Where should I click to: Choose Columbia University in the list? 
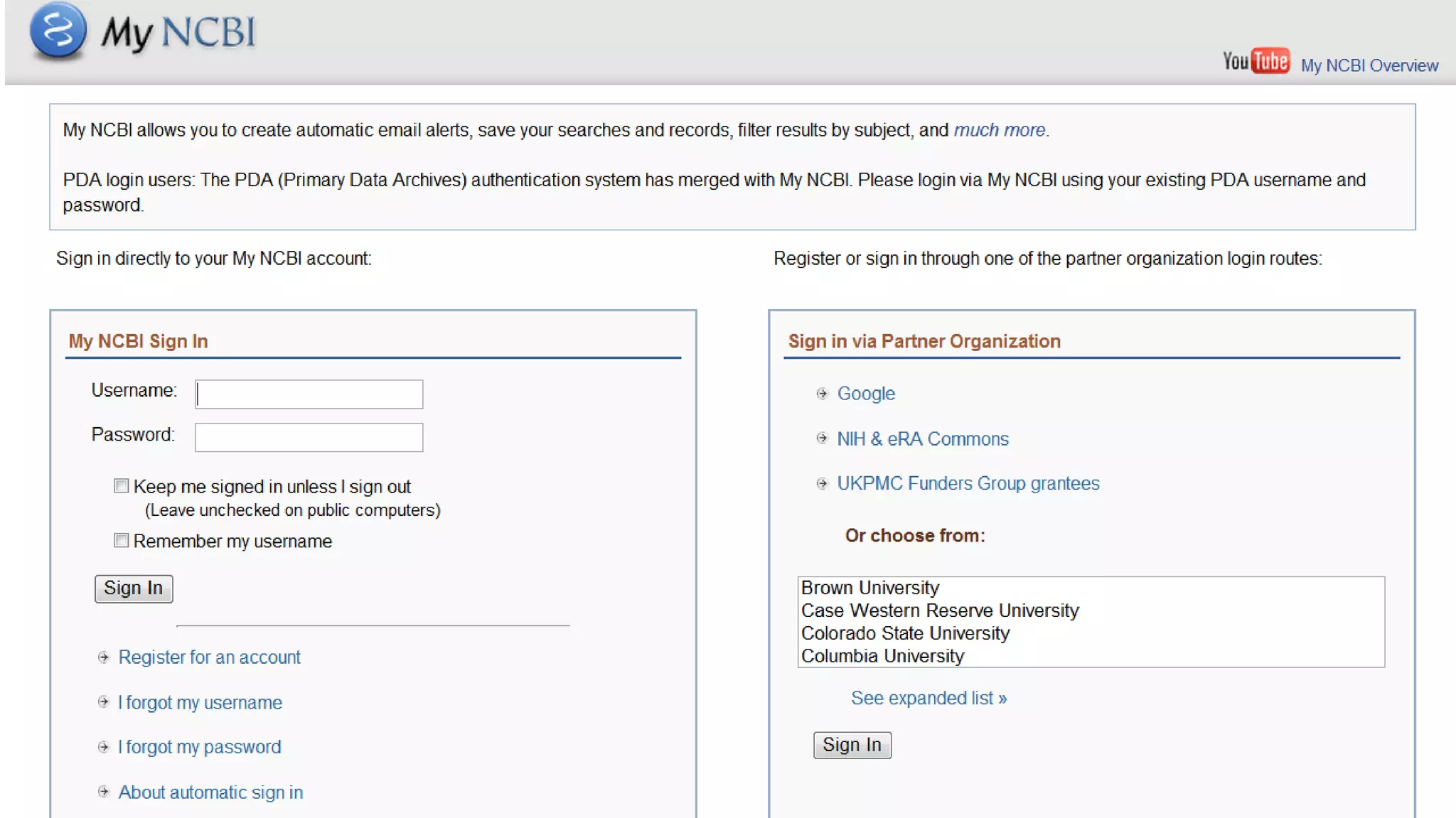[x=882, y=656]
